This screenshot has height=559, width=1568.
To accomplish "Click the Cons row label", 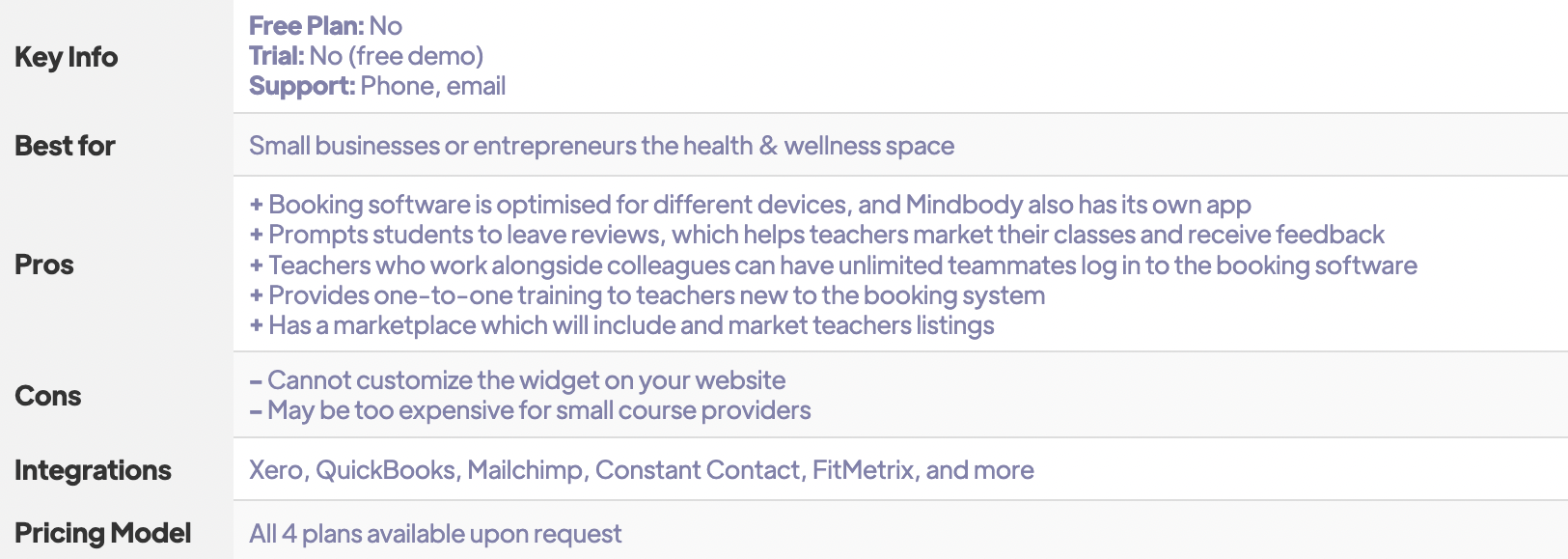I will (47, 396).
